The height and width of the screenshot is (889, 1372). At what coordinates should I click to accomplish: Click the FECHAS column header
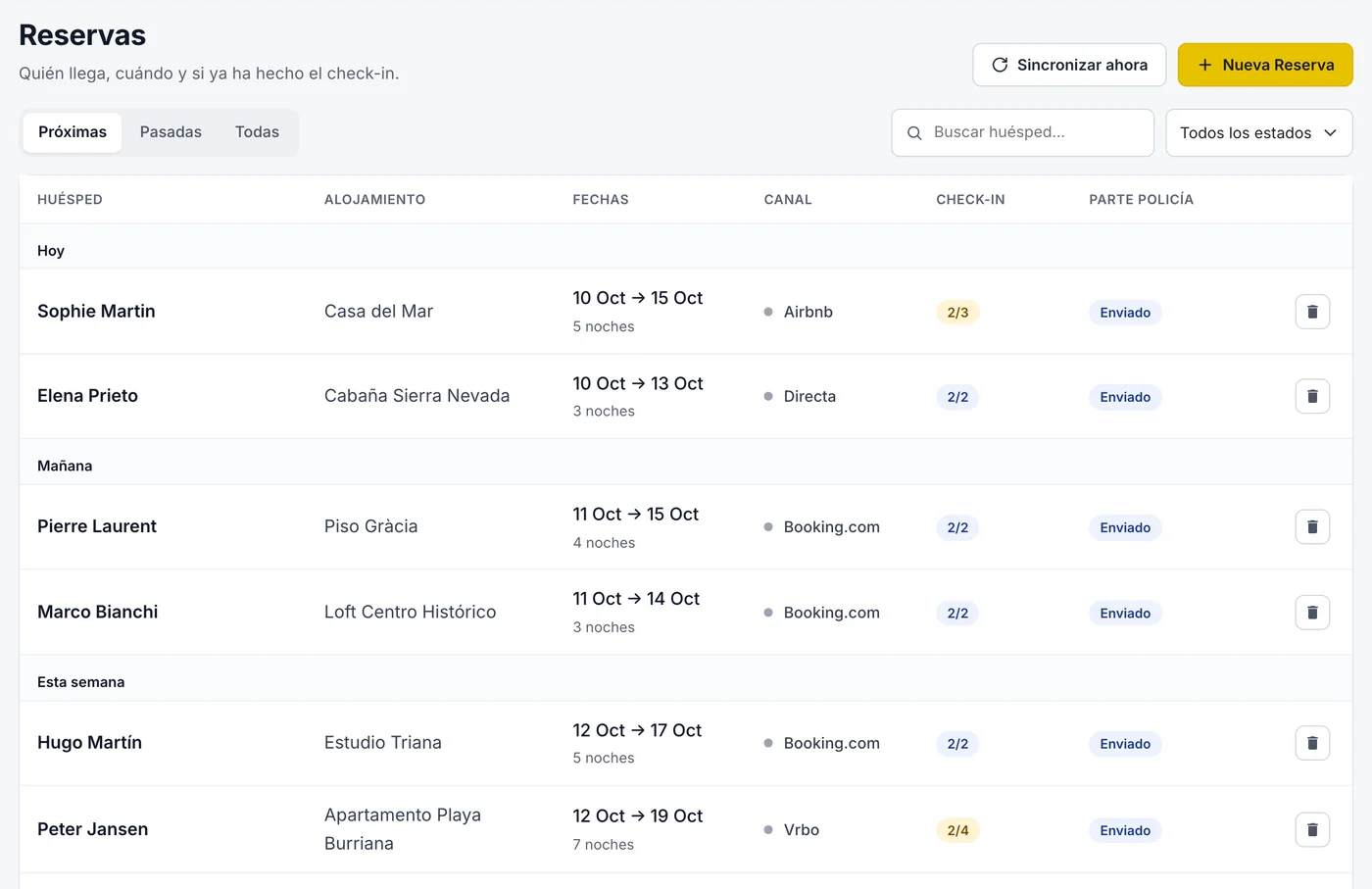[601, 199]
